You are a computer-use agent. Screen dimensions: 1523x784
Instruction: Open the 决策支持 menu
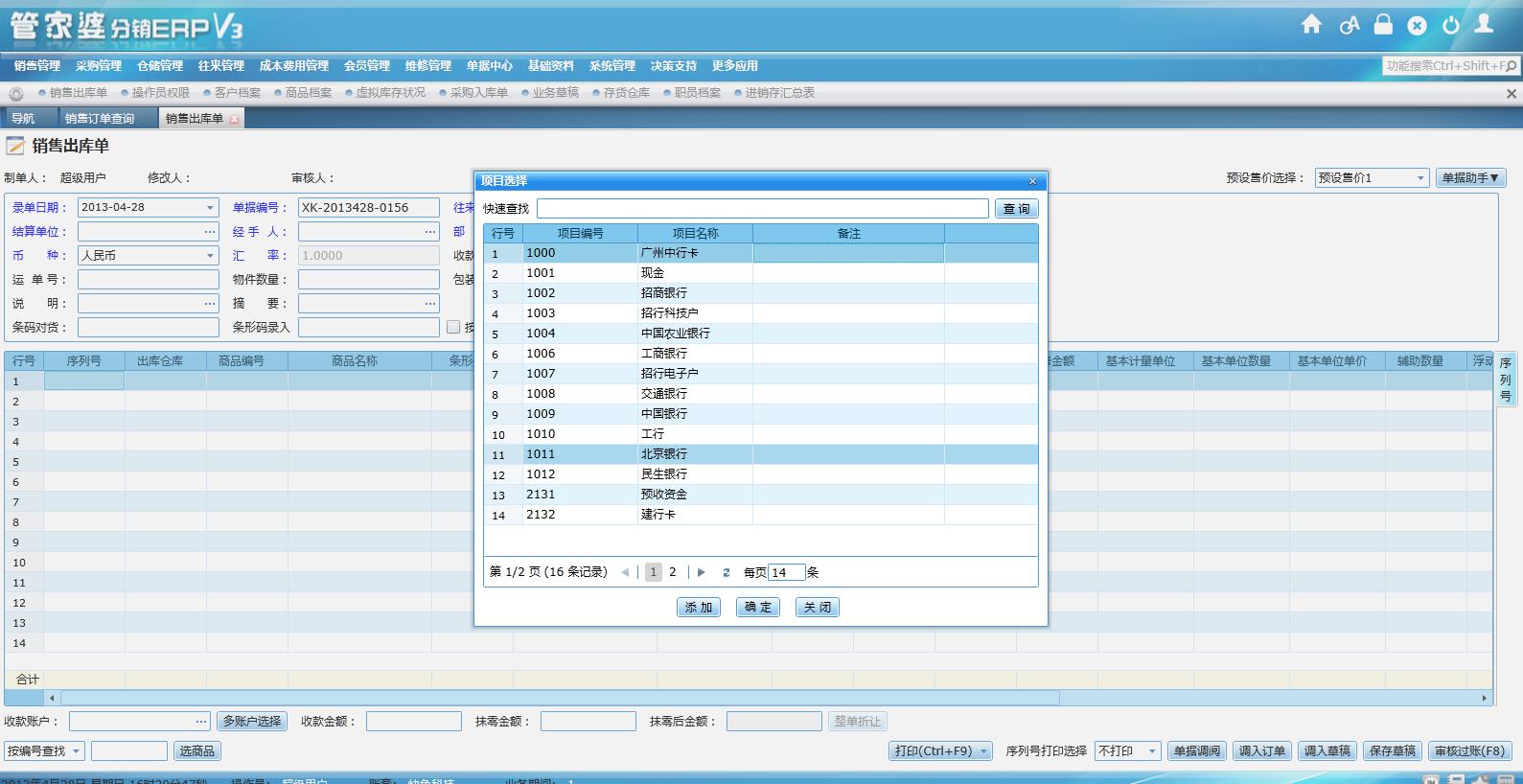[x=674, y=66]
